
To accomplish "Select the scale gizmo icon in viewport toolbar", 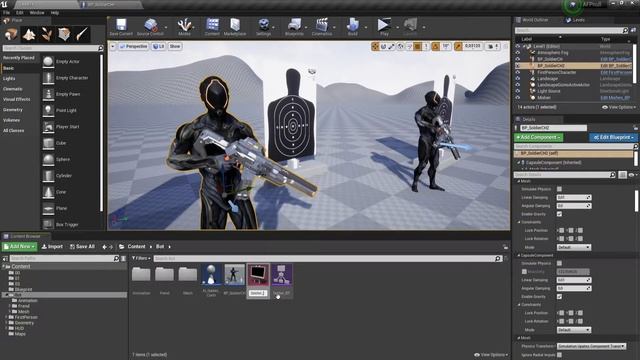I will click(x=391, y=47).
